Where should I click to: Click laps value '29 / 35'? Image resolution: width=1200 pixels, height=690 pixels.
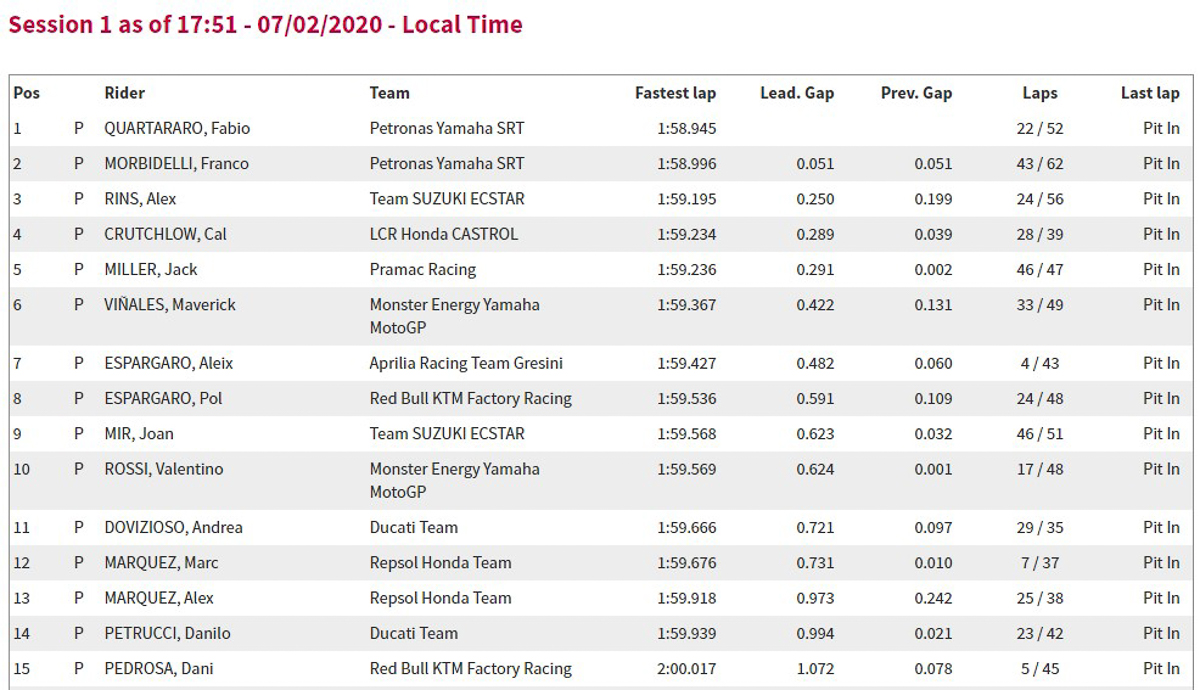pos(1040,527)
